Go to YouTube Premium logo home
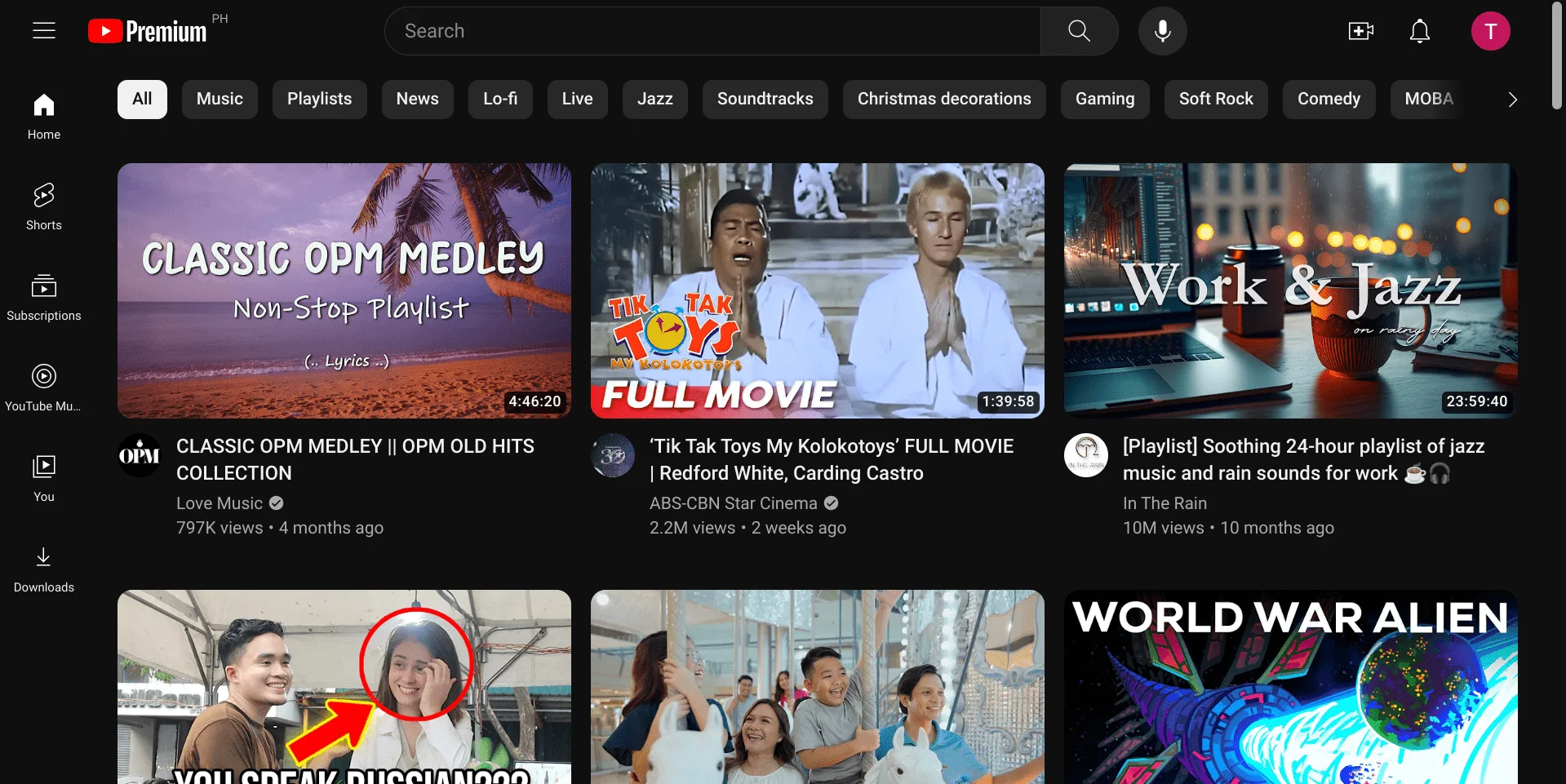 148,31
